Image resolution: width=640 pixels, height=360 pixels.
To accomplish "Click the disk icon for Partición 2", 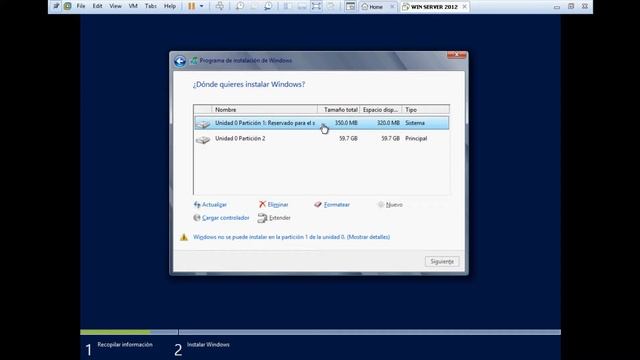I will (x=203, y=140).
